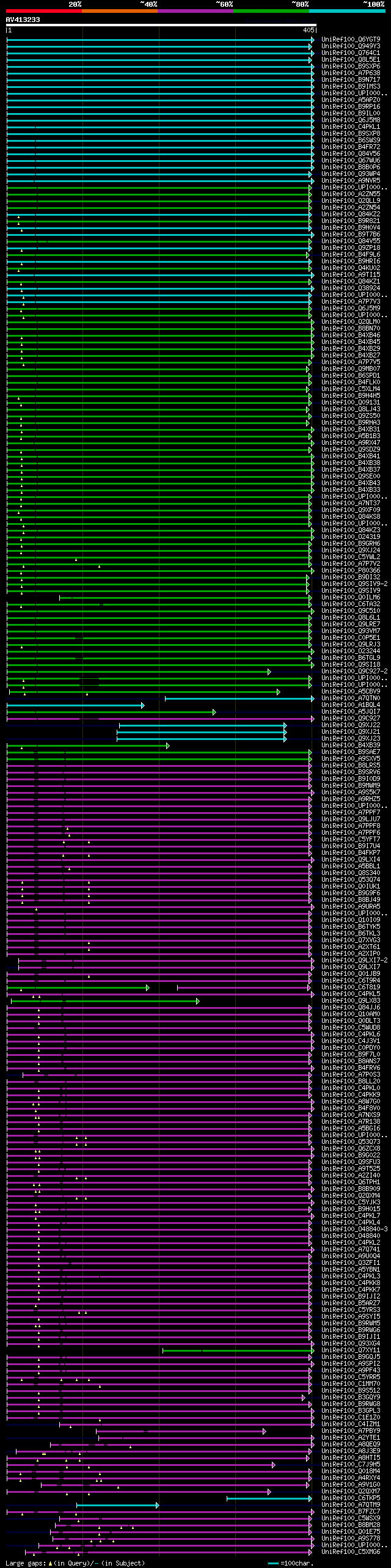This screenshot has height=1568, width=391.
Task: Select label UniRef100_A7QTN0
Action: pyautogui.click(x=351, y=698)
